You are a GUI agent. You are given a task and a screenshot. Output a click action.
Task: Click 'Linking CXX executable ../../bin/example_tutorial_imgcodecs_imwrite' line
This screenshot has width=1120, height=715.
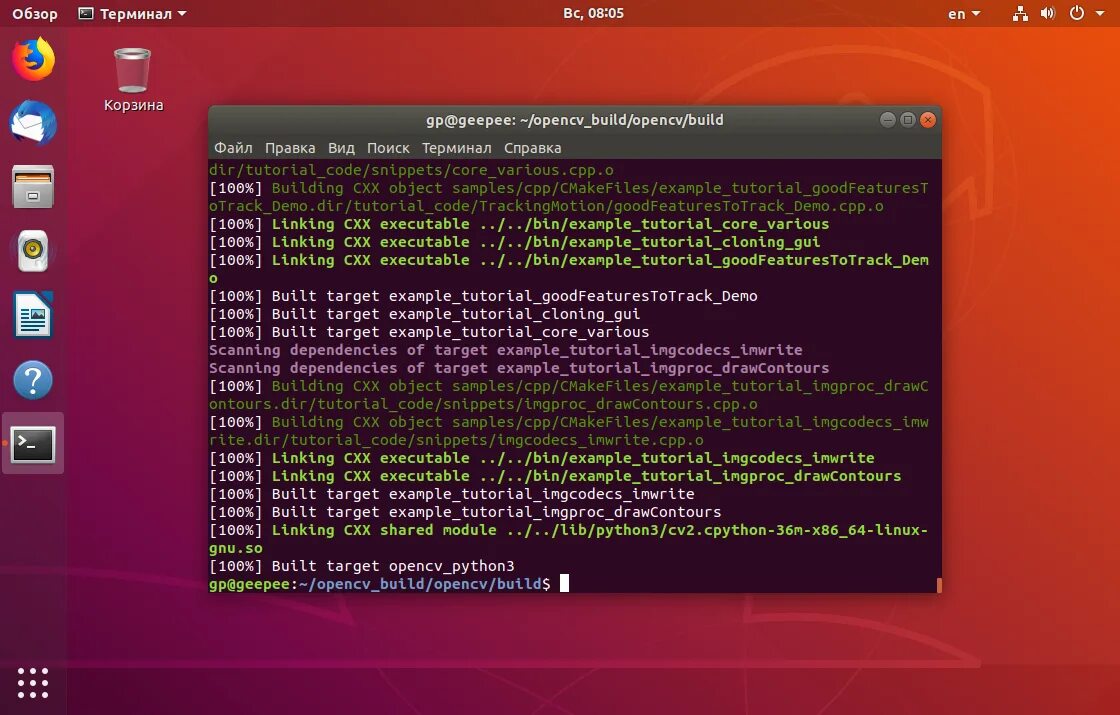coord(541,458)
